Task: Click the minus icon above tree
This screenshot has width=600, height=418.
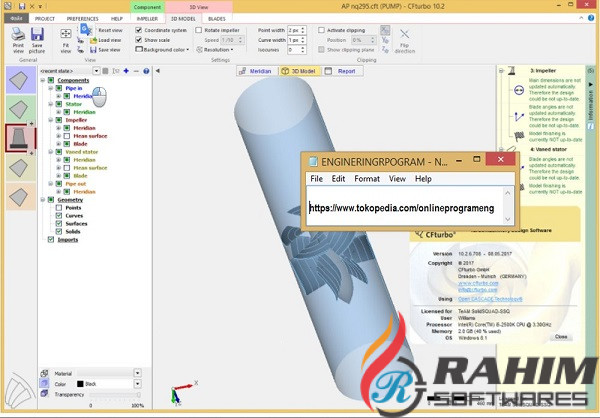Action: [136, 71]
